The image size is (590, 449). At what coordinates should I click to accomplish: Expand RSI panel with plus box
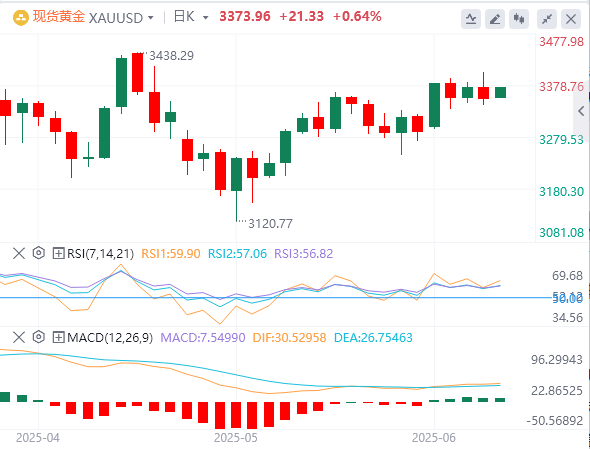58,253
